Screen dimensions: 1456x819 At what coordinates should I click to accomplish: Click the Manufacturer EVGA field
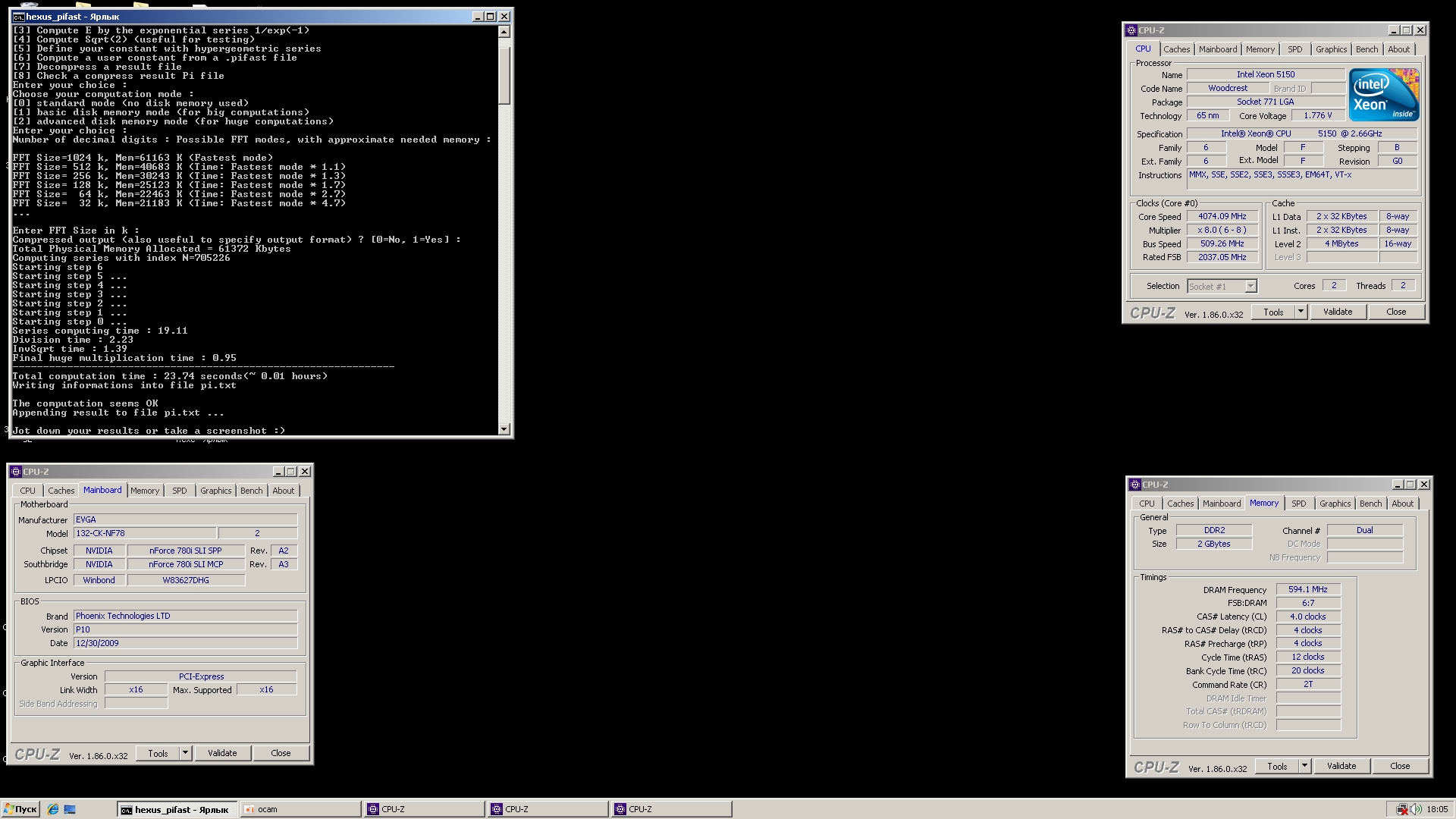(x=186, y=519)
